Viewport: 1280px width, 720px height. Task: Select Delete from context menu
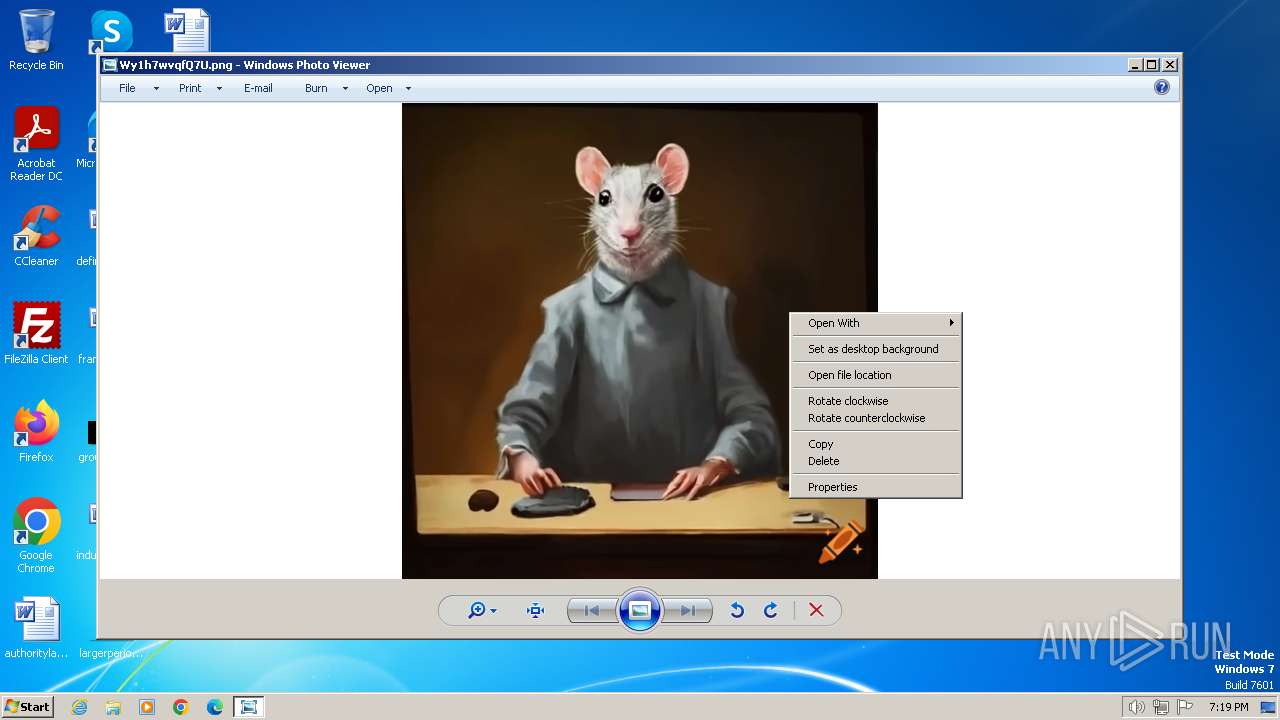[x=876, y=461]
